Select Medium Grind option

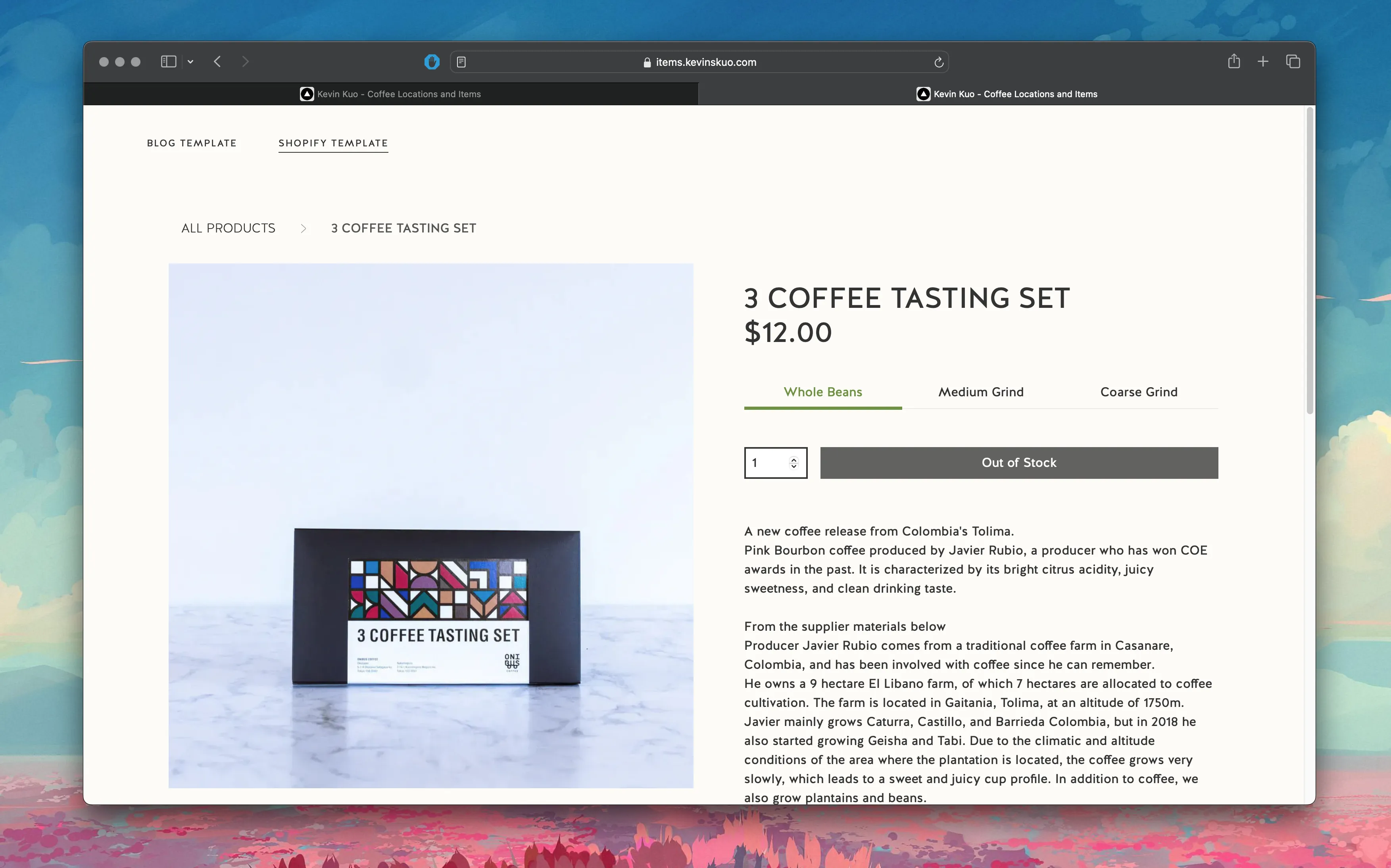tap(981, 391)
